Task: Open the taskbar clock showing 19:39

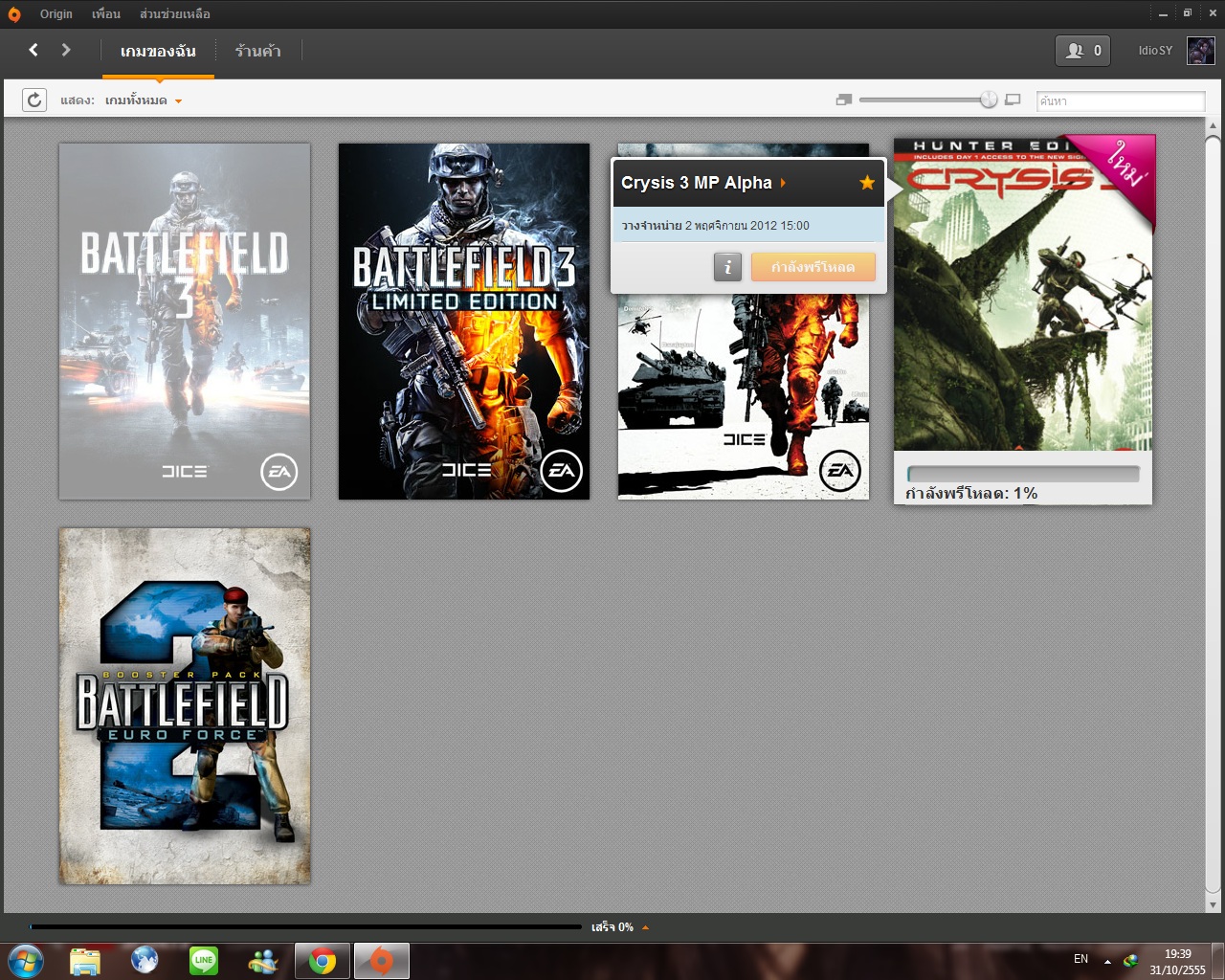Action: (x=1178, y=962)
